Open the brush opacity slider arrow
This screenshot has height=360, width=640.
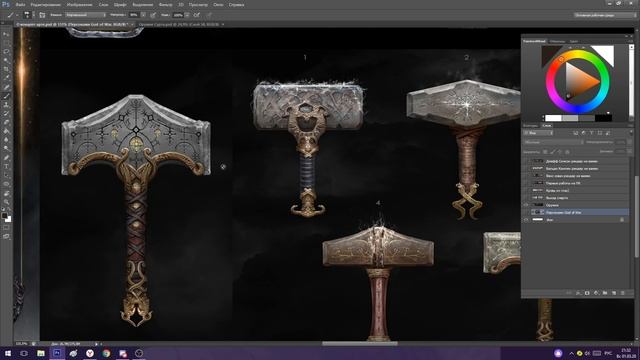click(143, 15)
